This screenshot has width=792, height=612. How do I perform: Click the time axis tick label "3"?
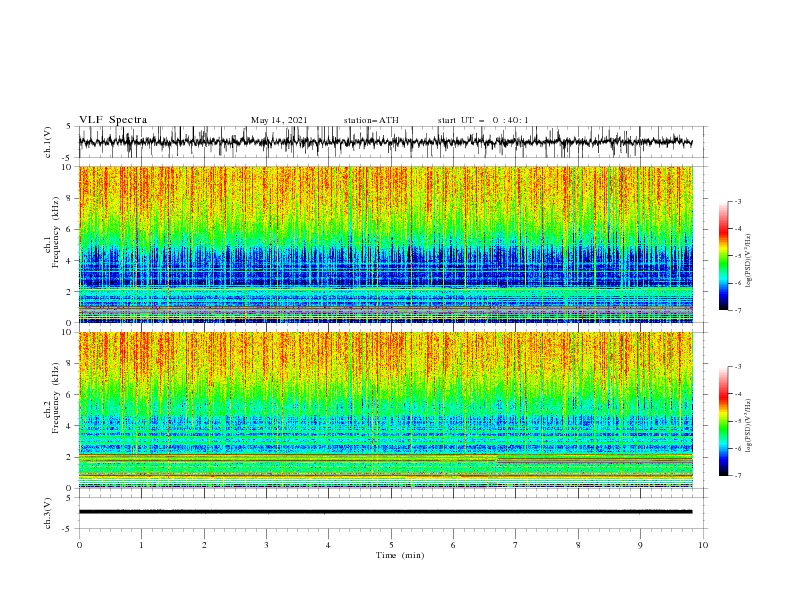[x=266, y=545]
